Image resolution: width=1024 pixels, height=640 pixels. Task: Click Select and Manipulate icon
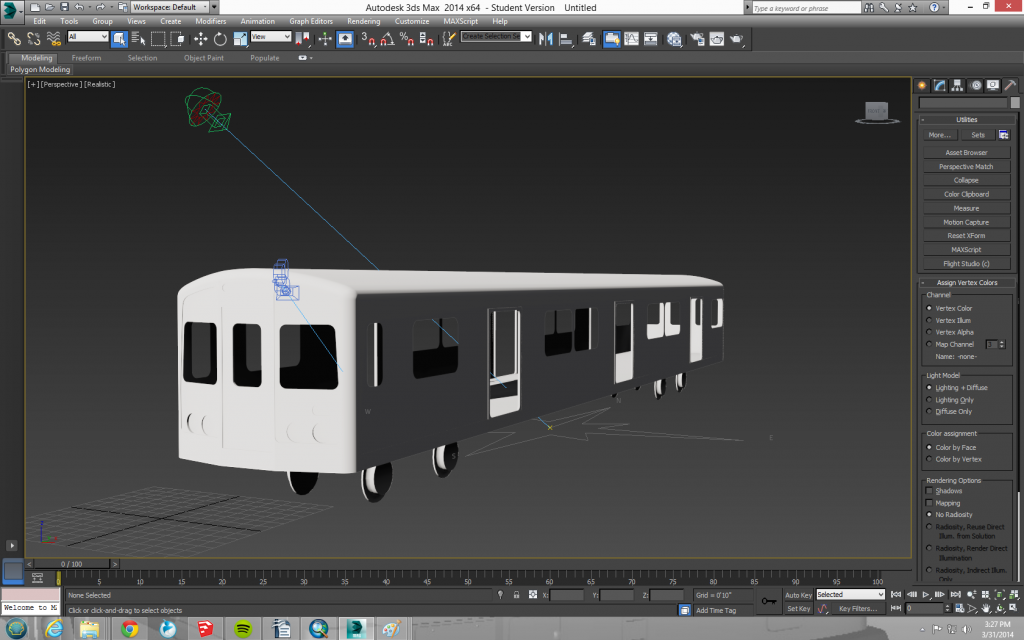click(x=325, y=39)
